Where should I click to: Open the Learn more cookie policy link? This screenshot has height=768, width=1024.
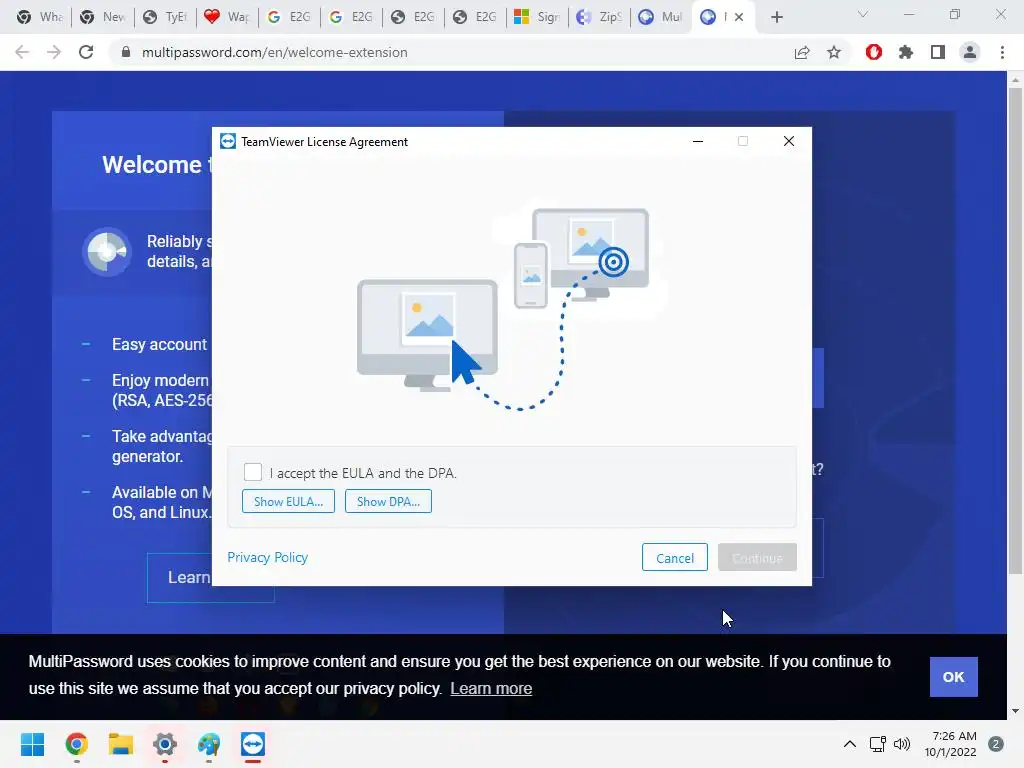click(x=491, y=688)
